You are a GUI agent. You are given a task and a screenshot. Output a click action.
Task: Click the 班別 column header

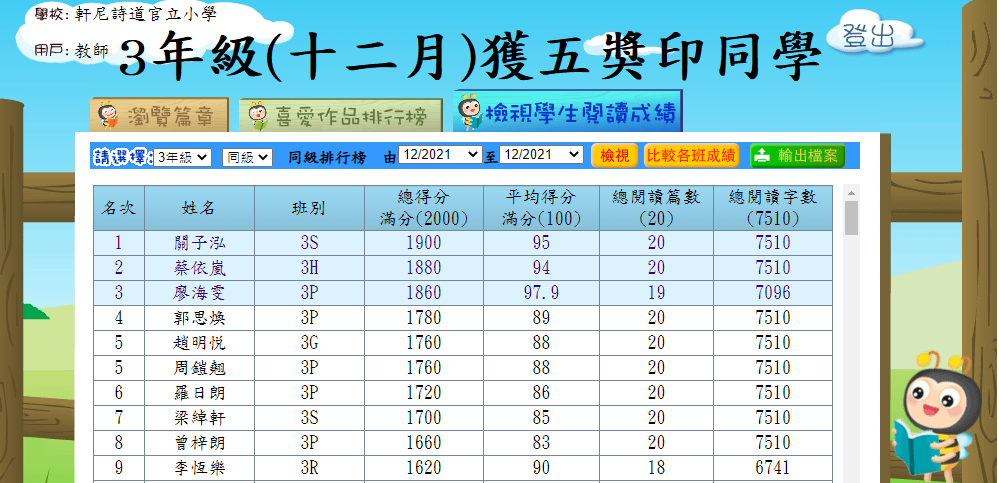pyautogui.click(x=309, y=208)
